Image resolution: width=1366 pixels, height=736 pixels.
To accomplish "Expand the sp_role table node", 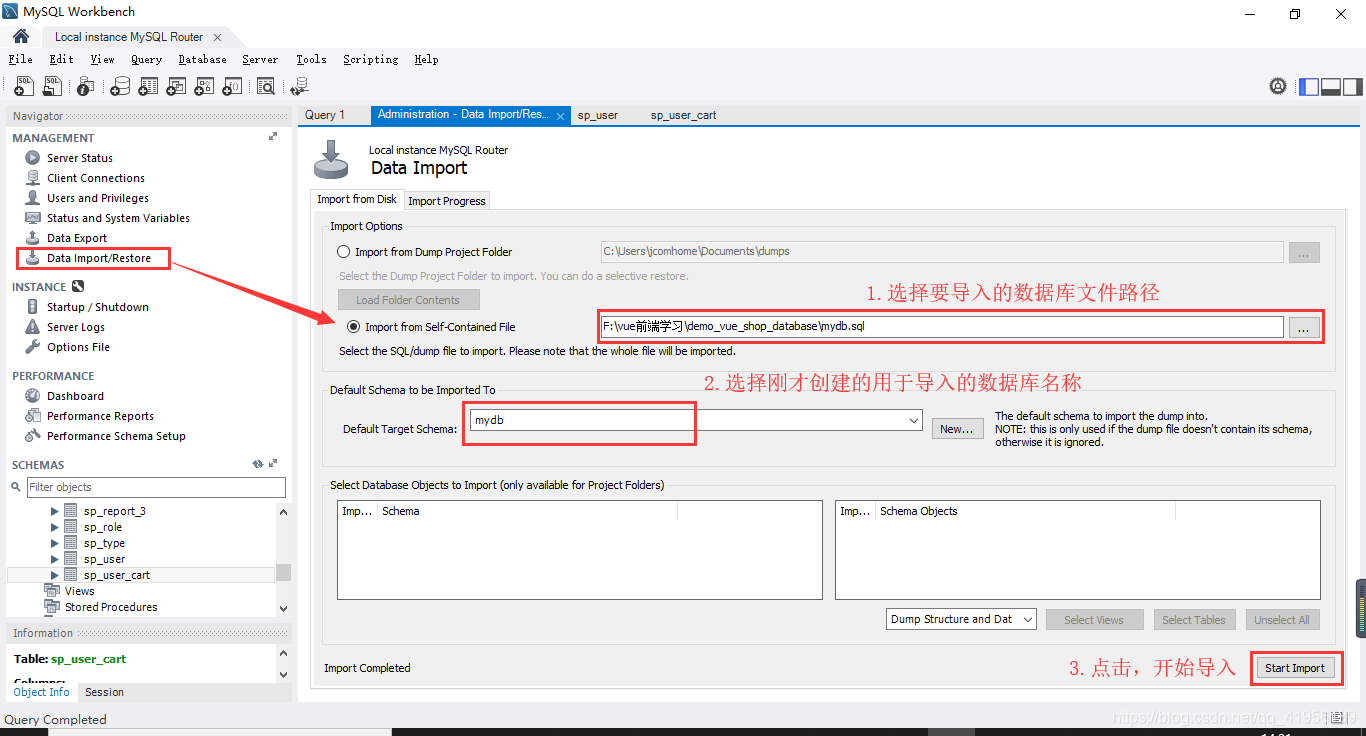I will tap(55, 527).
